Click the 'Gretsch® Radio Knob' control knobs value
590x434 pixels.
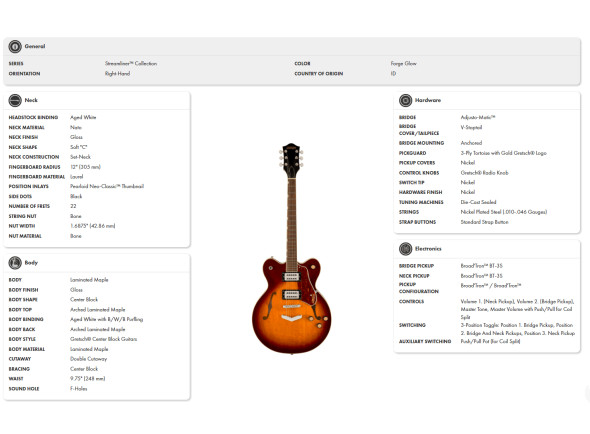(x=484, y=173)
